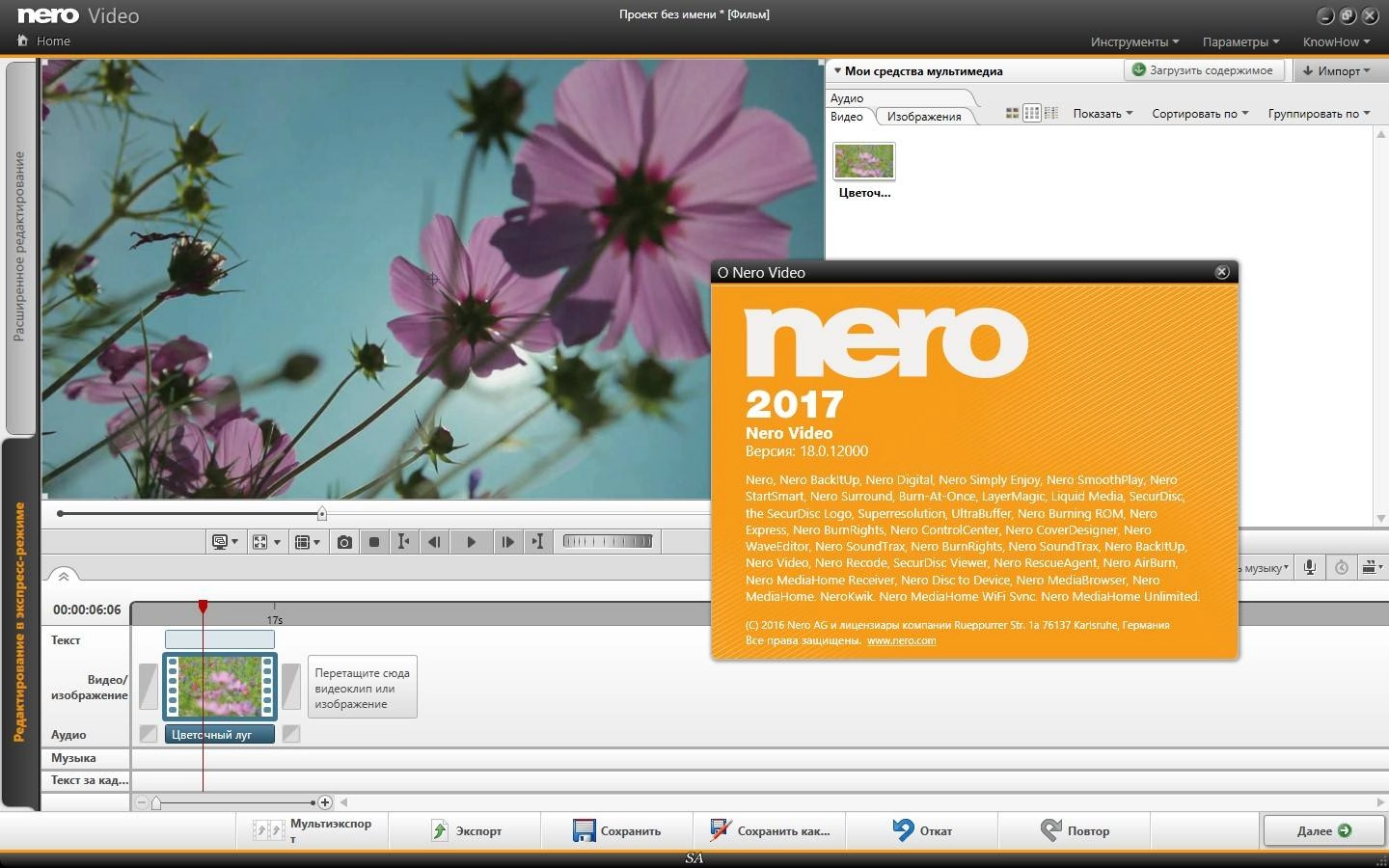This screenshot has width=1389, height=868.
Task: Redo with the Повтор button
Action: point(1075,830)
